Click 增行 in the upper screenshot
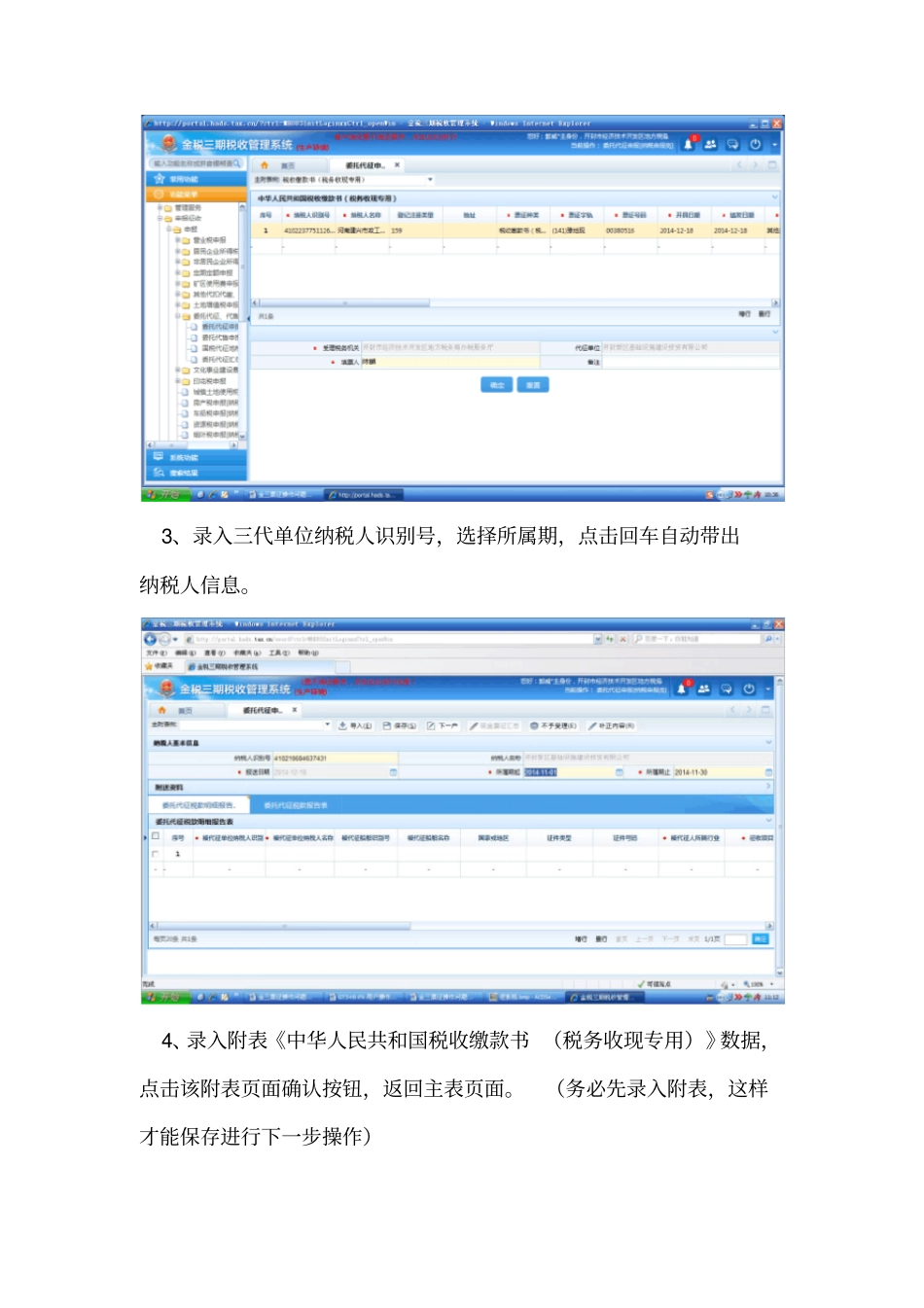 pos(744,314)
